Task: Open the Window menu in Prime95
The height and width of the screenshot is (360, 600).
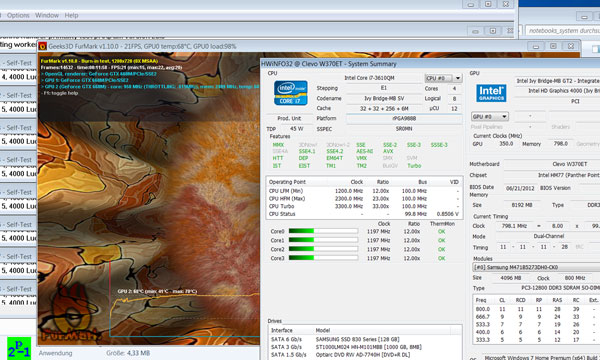Action: tap(47, 15)
